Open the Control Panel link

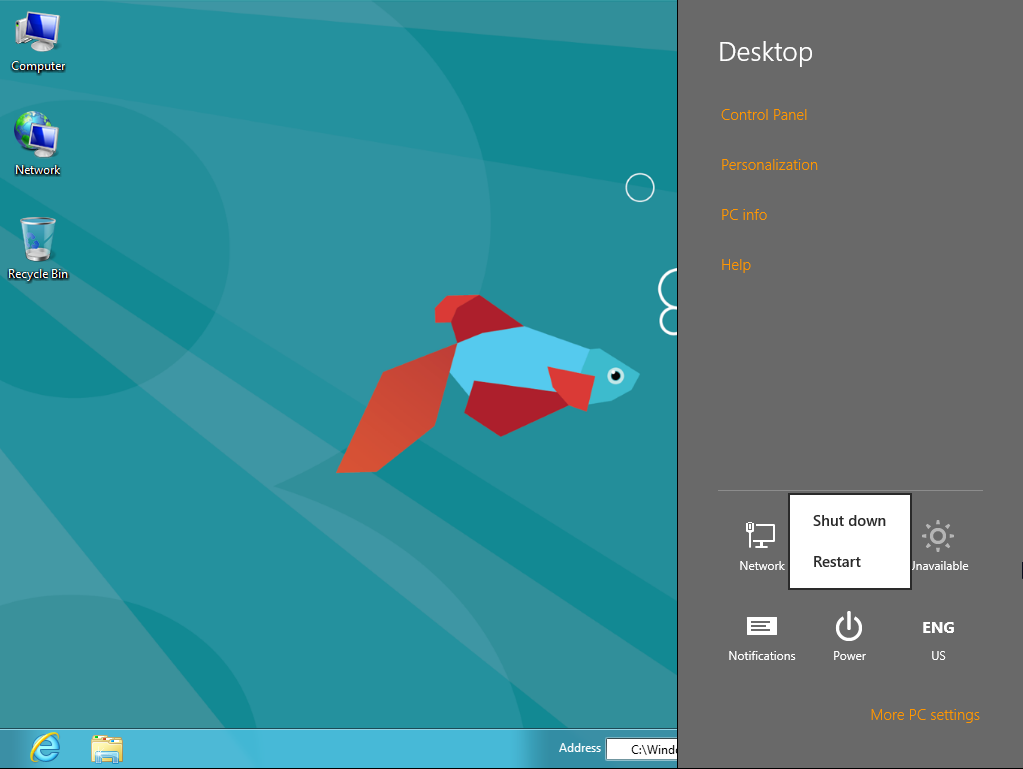pyautogui.click(x=764, y=115)
